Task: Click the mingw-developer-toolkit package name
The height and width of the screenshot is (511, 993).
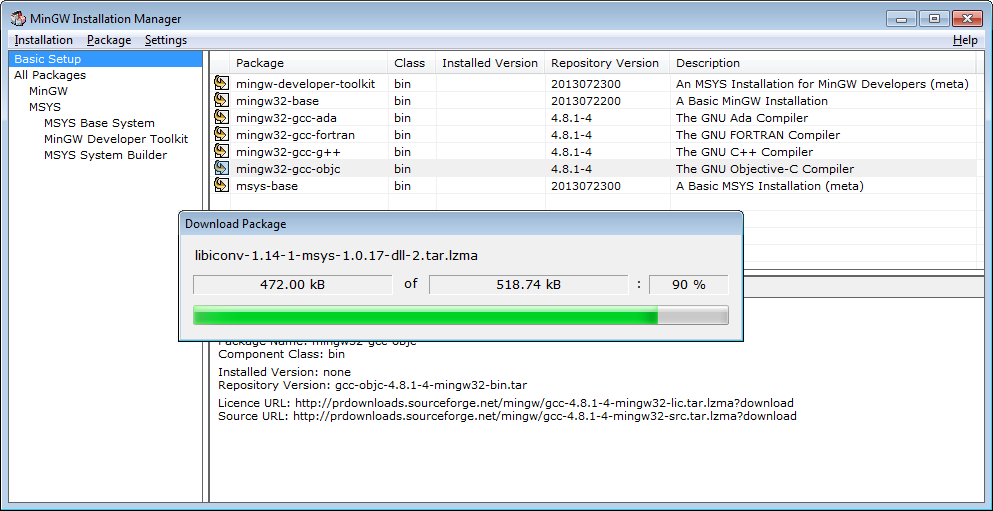Action: (305, 84)
